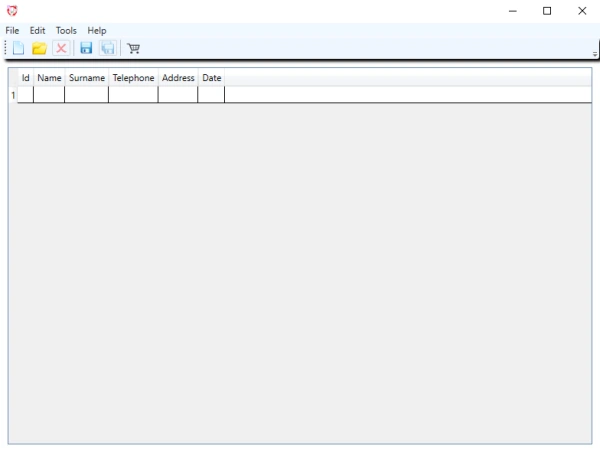
Task: Select the Name column header
Action: 49,78
